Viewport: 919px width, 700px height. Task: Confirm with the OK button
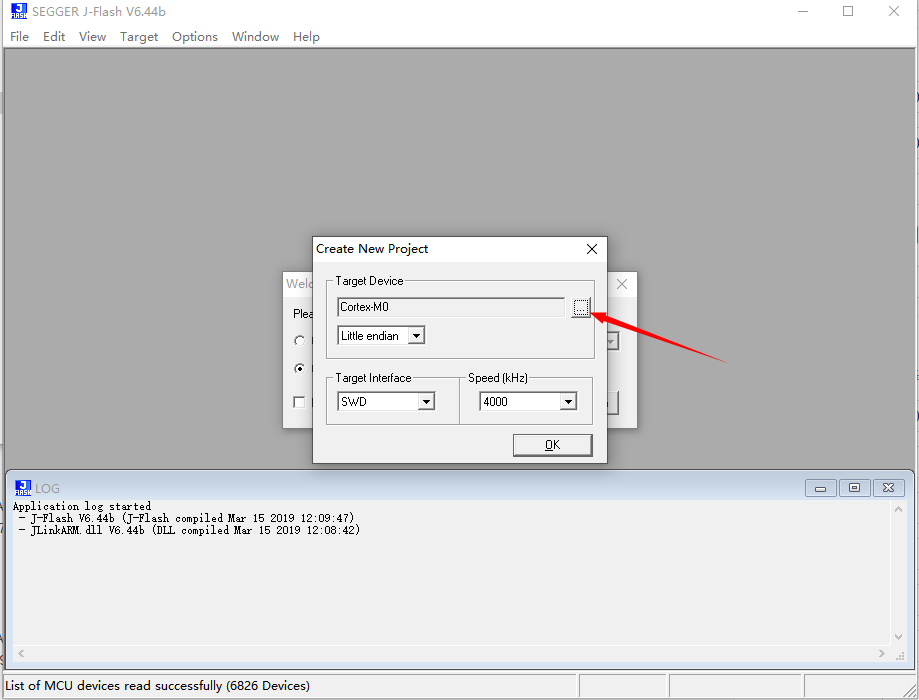point(553,445)
